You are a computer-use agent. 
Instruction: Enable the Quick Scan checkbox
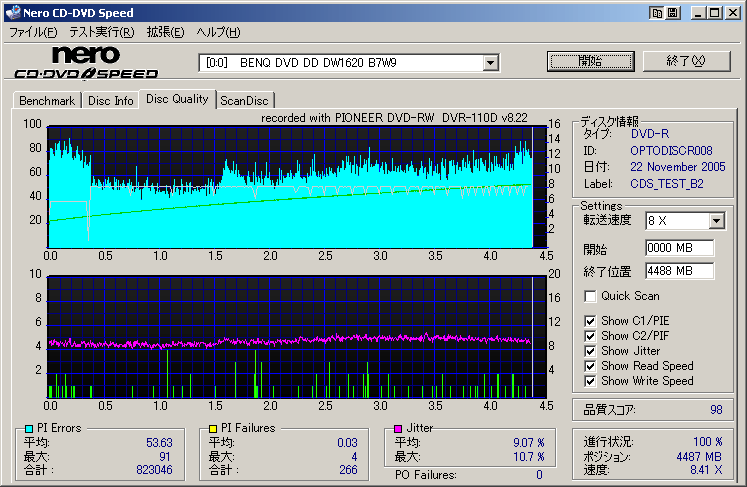[590, 296]
